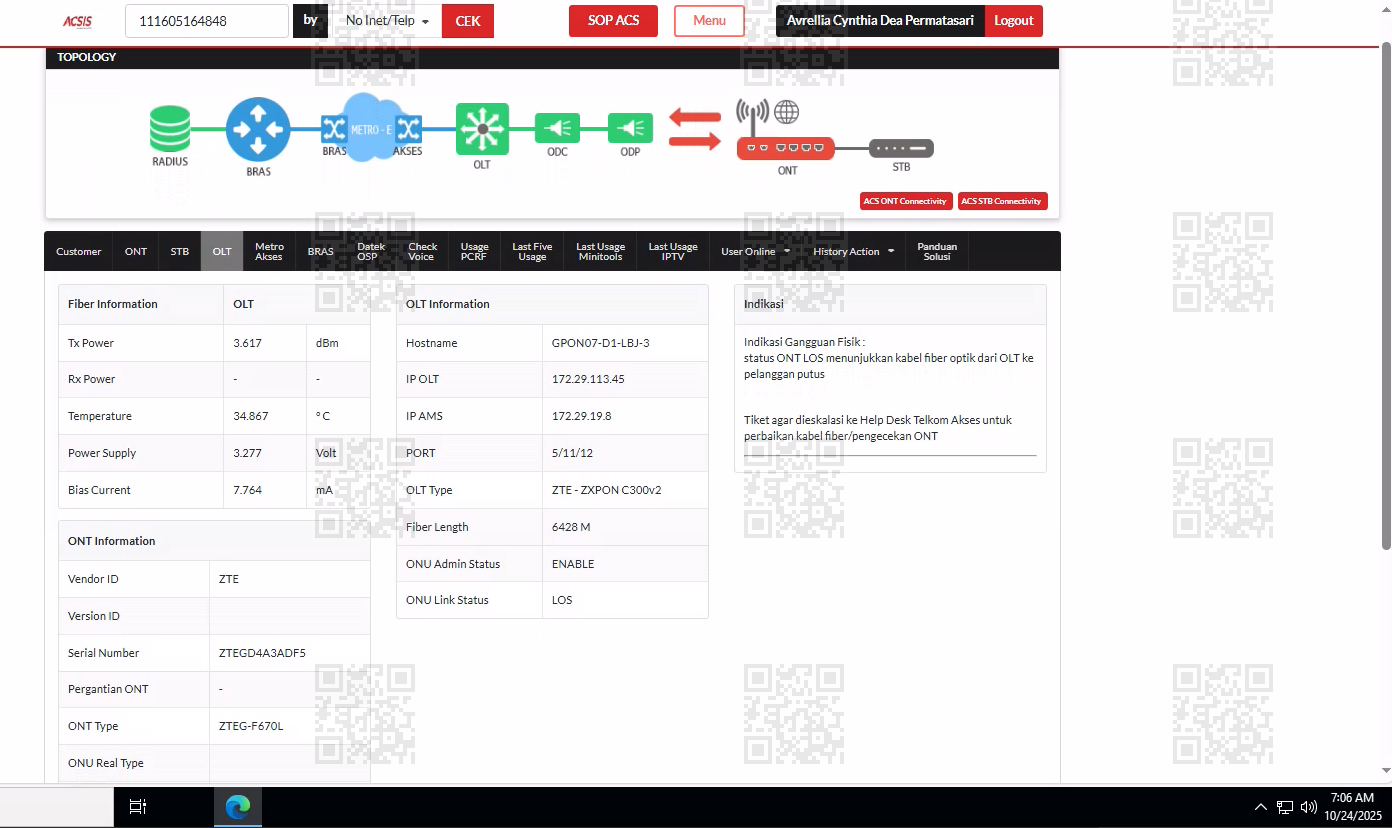Click user name Avrellia Cynthia Dea Permatasari
The image size is (1392, 828).
(880, 21)
